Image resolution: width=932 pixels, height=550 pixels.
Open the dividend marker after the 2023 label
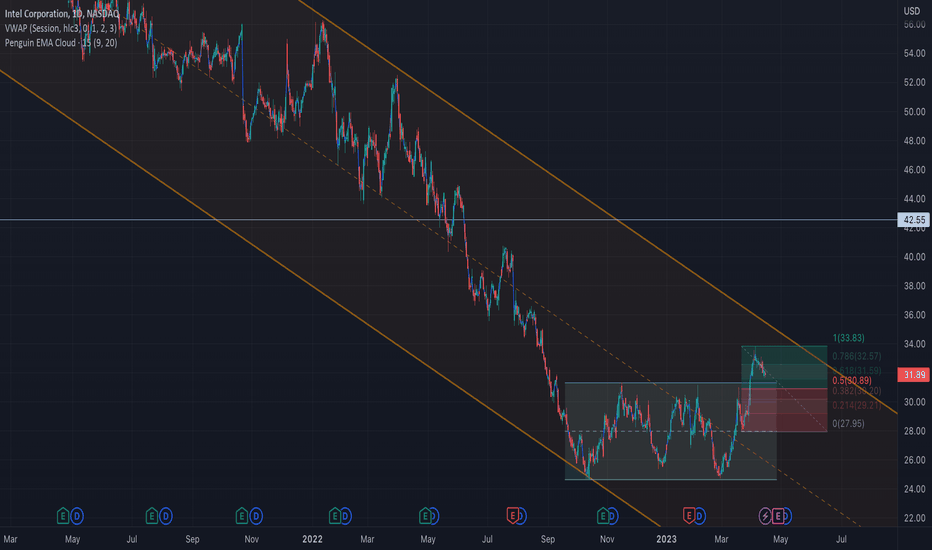(700, 516)
